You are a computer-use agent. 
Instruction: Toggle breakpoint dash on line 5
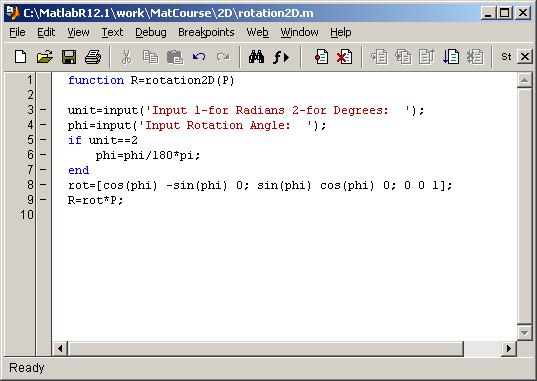point(43,140)
